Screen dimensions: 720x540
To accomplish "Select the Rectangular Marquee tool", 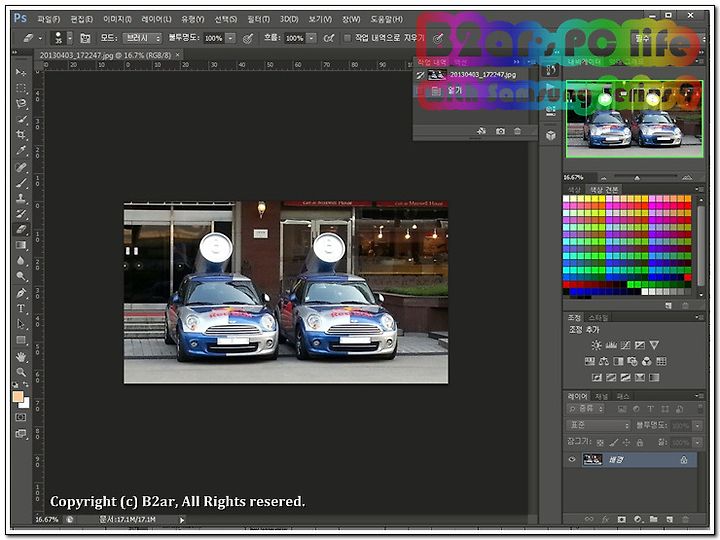I will 21,88.
